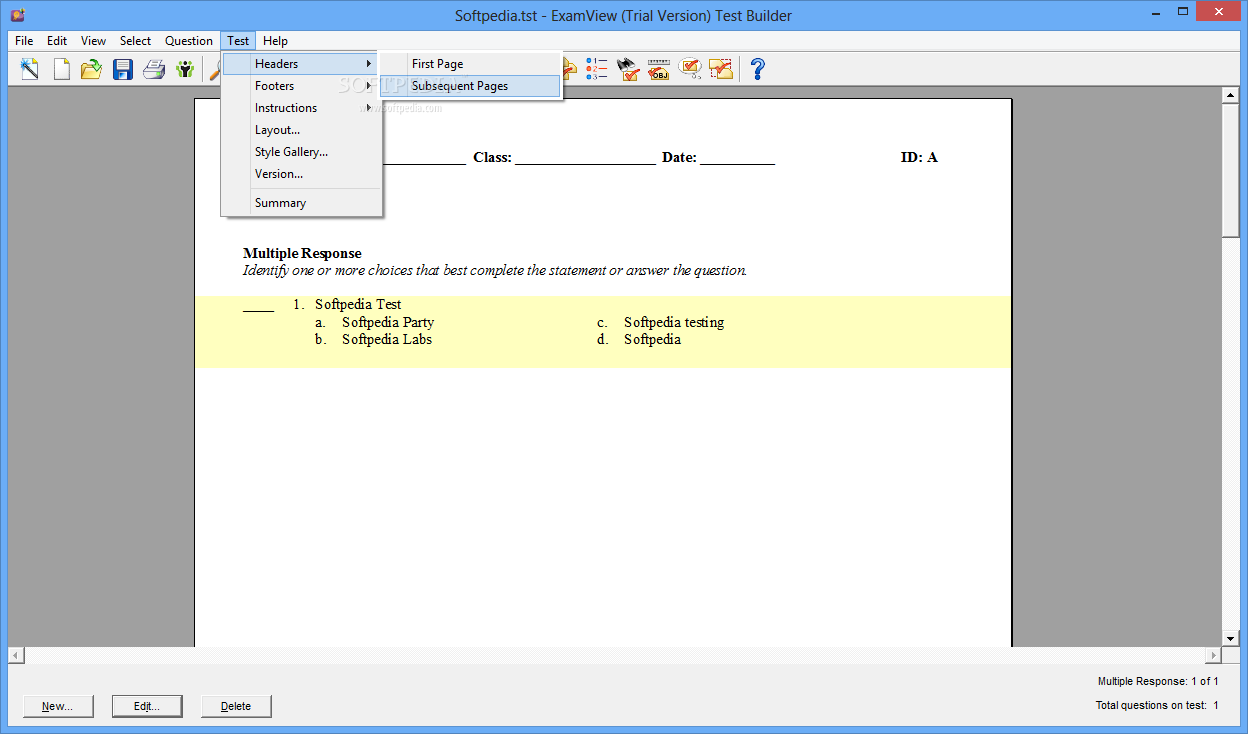Select Footers in the Test menu
Screen dimensions: 1248x734
(301, 86)
